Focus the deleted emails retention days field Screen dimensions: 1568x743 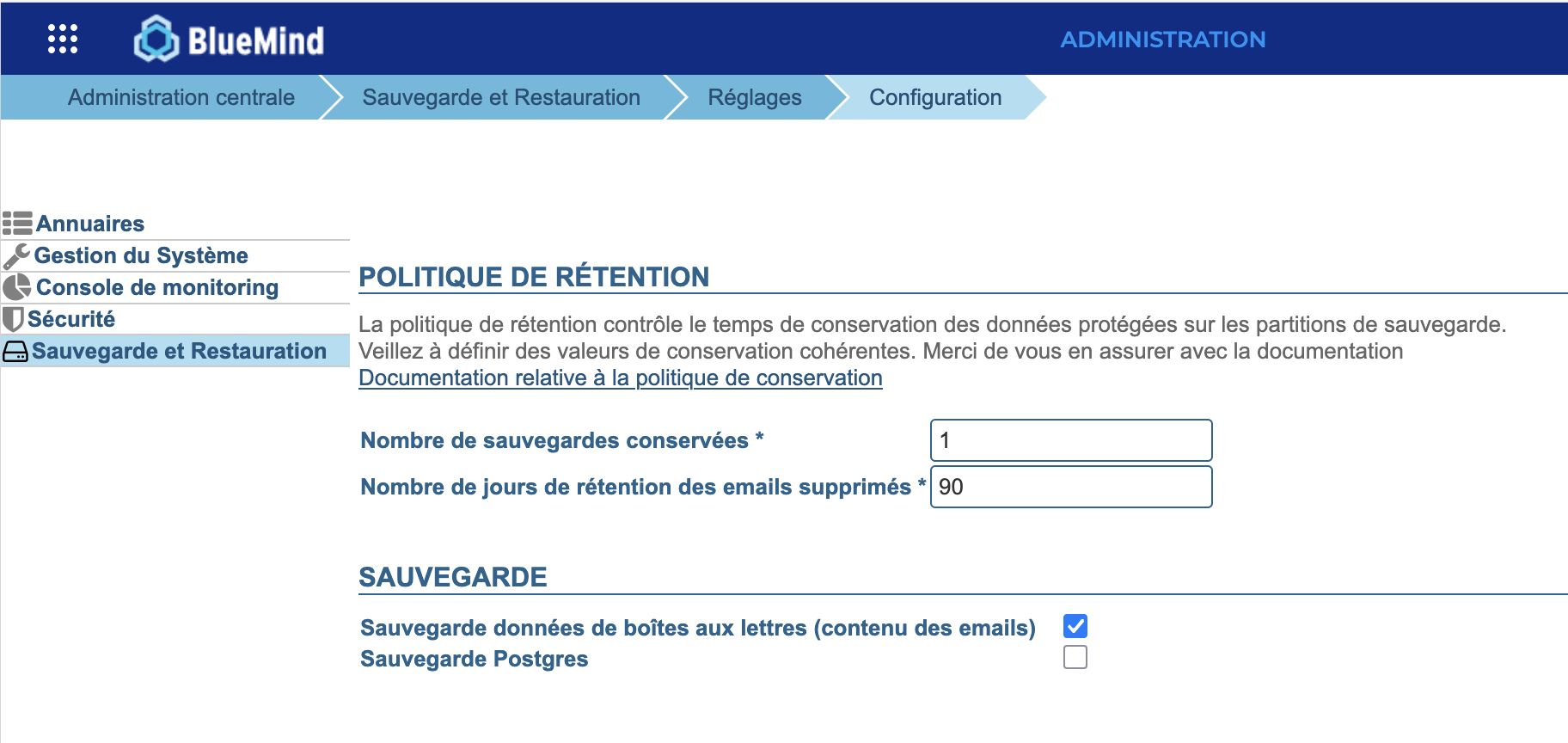[1071, 487]
